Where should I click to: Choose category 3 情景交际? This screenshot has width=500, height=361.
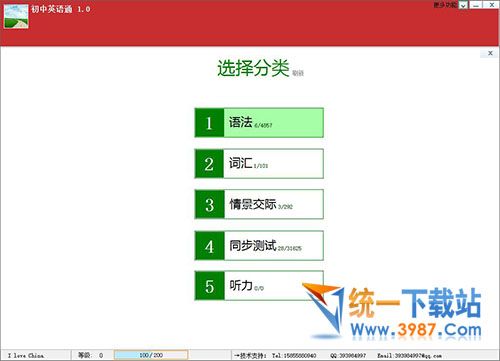[x=259, y=204]
